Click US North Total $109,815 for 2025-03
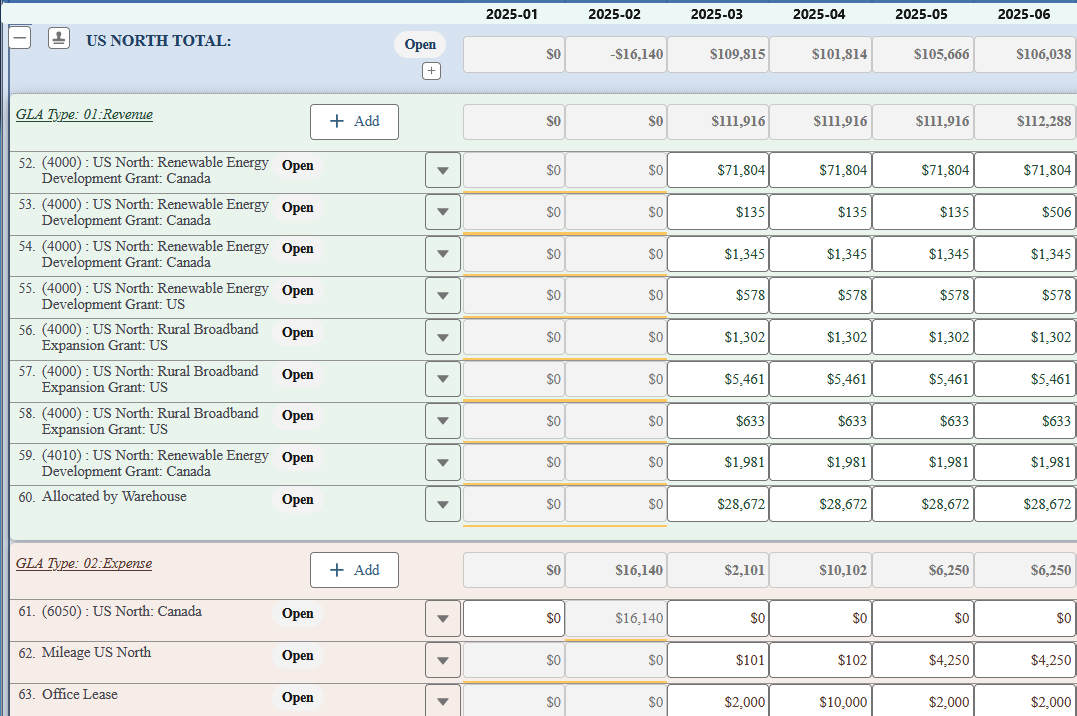Viewport: 1077px width, 716px height. coord(718,54)
